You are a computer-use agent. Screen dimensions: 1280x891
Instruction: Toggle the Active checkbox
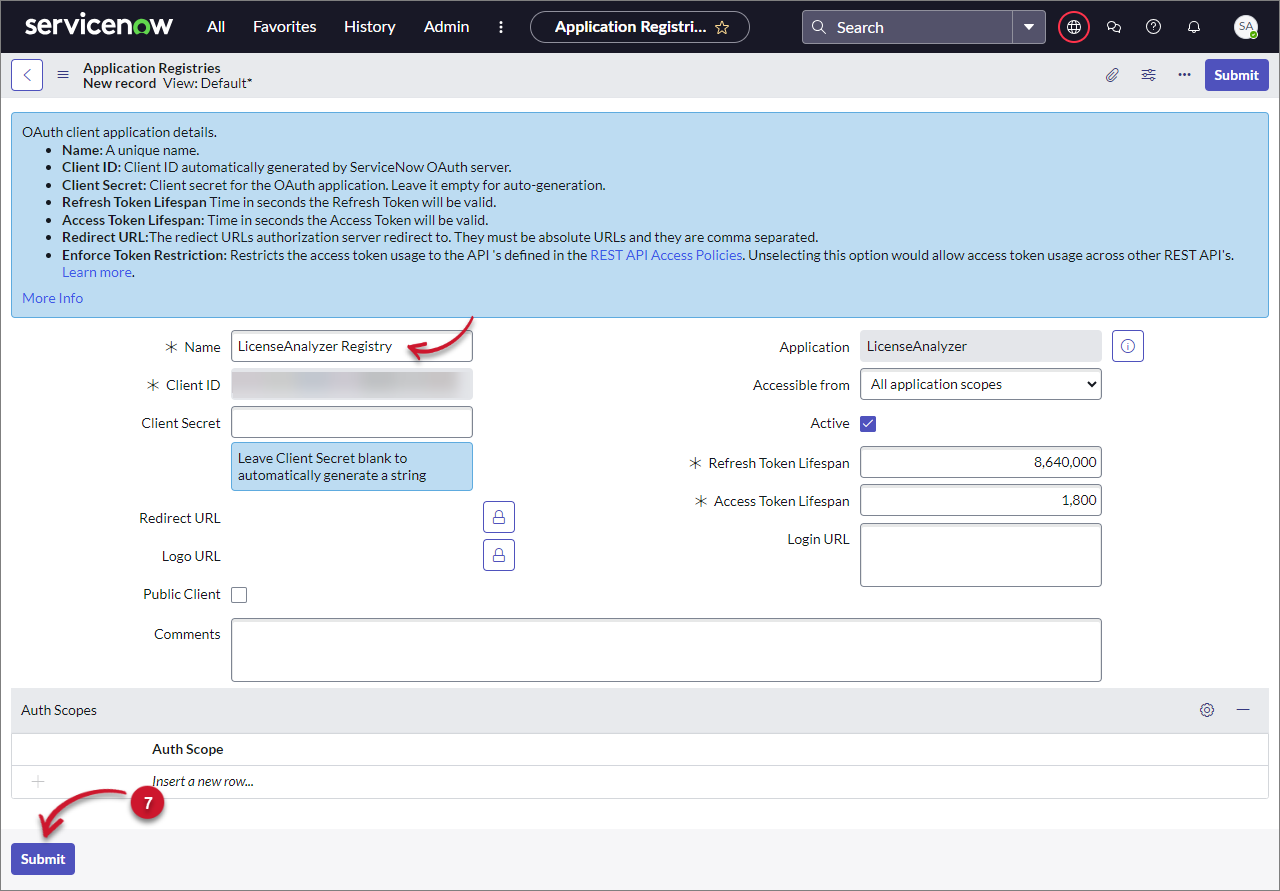point(868,423)
